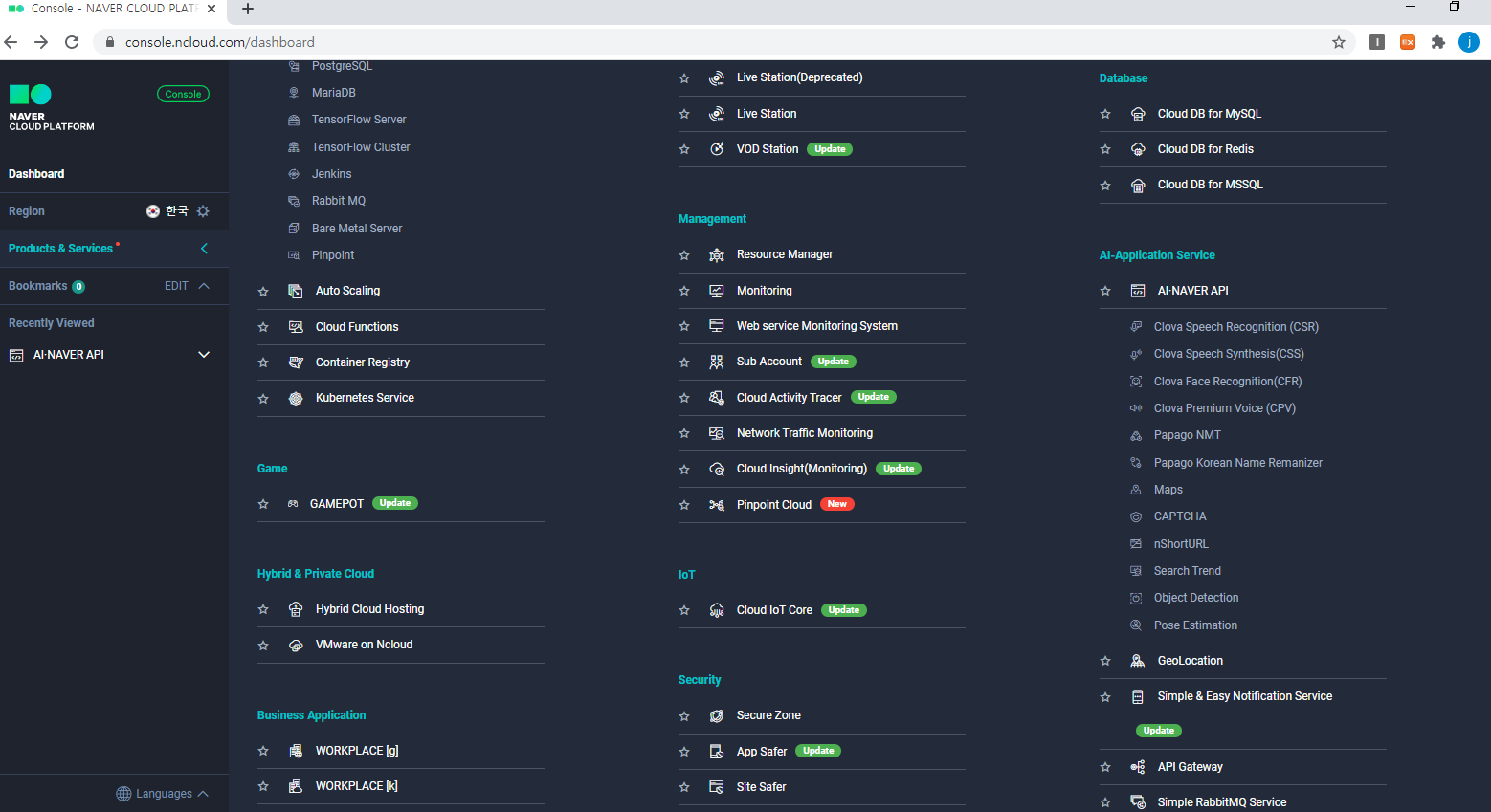The width and height of the screenshot is (1491, 812).
Task: Click the Sub Account people icon
Action: 717,362
